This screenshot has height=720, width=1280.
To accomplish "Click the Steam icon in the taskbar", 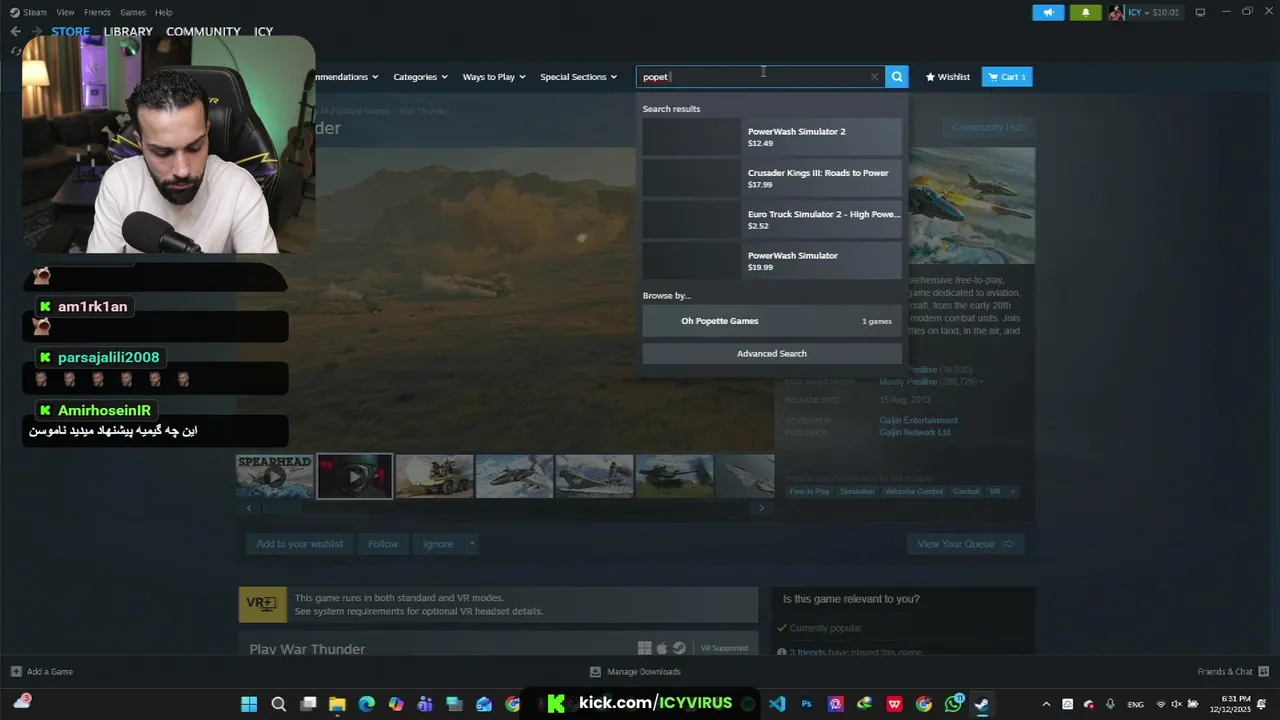I will (x=982, y=704).
